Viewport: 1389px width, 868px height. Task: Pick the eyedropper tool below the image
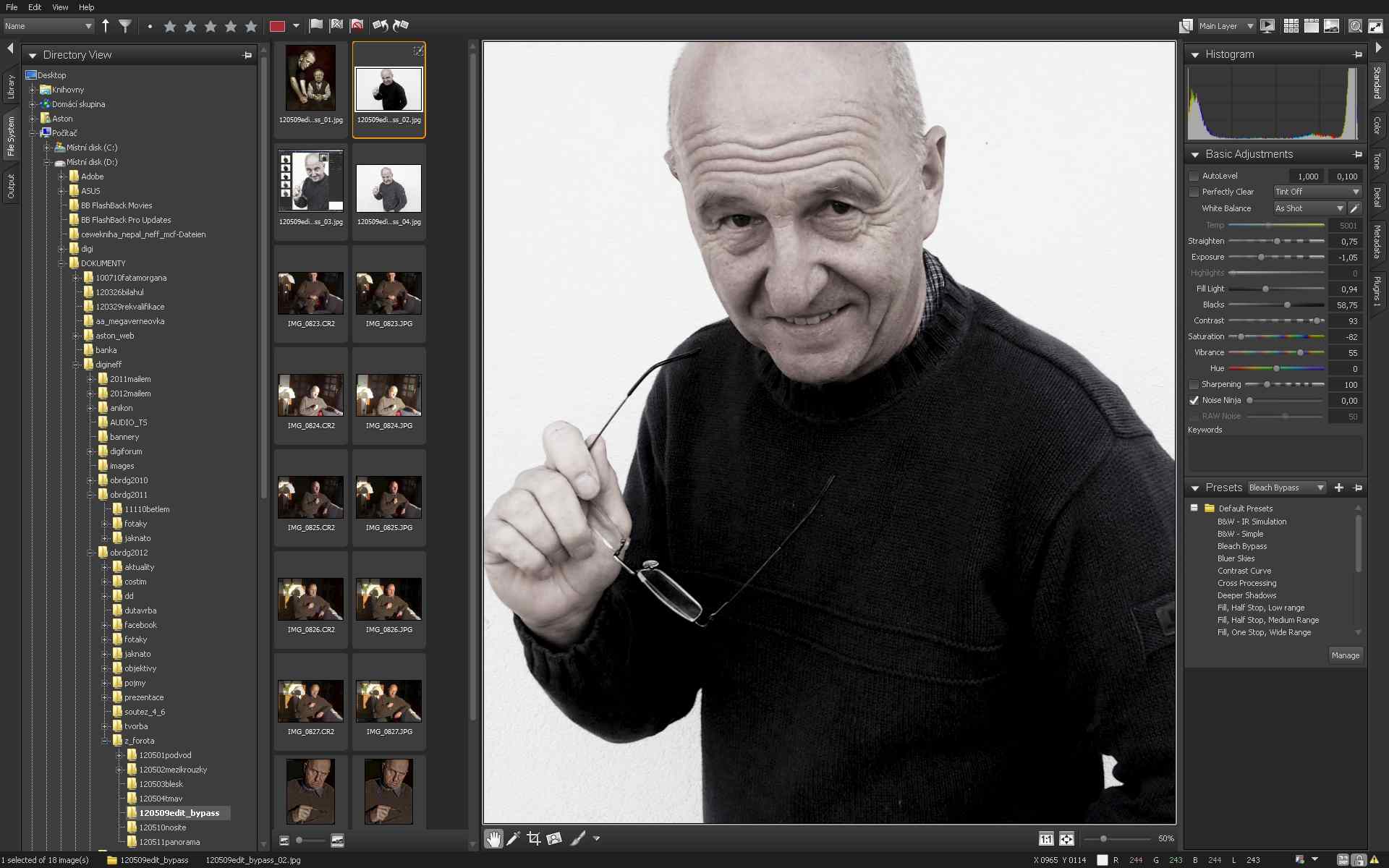pos(514,838)
